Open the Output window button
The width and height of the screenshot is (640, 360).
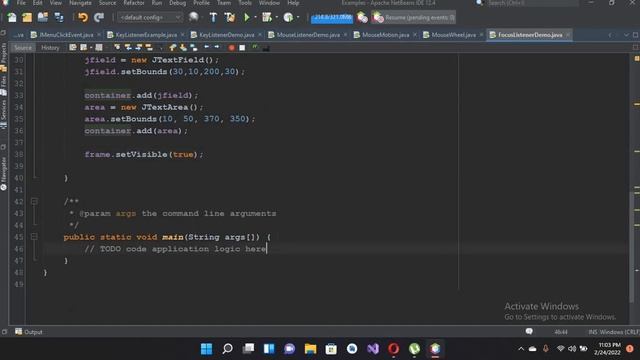29,332
